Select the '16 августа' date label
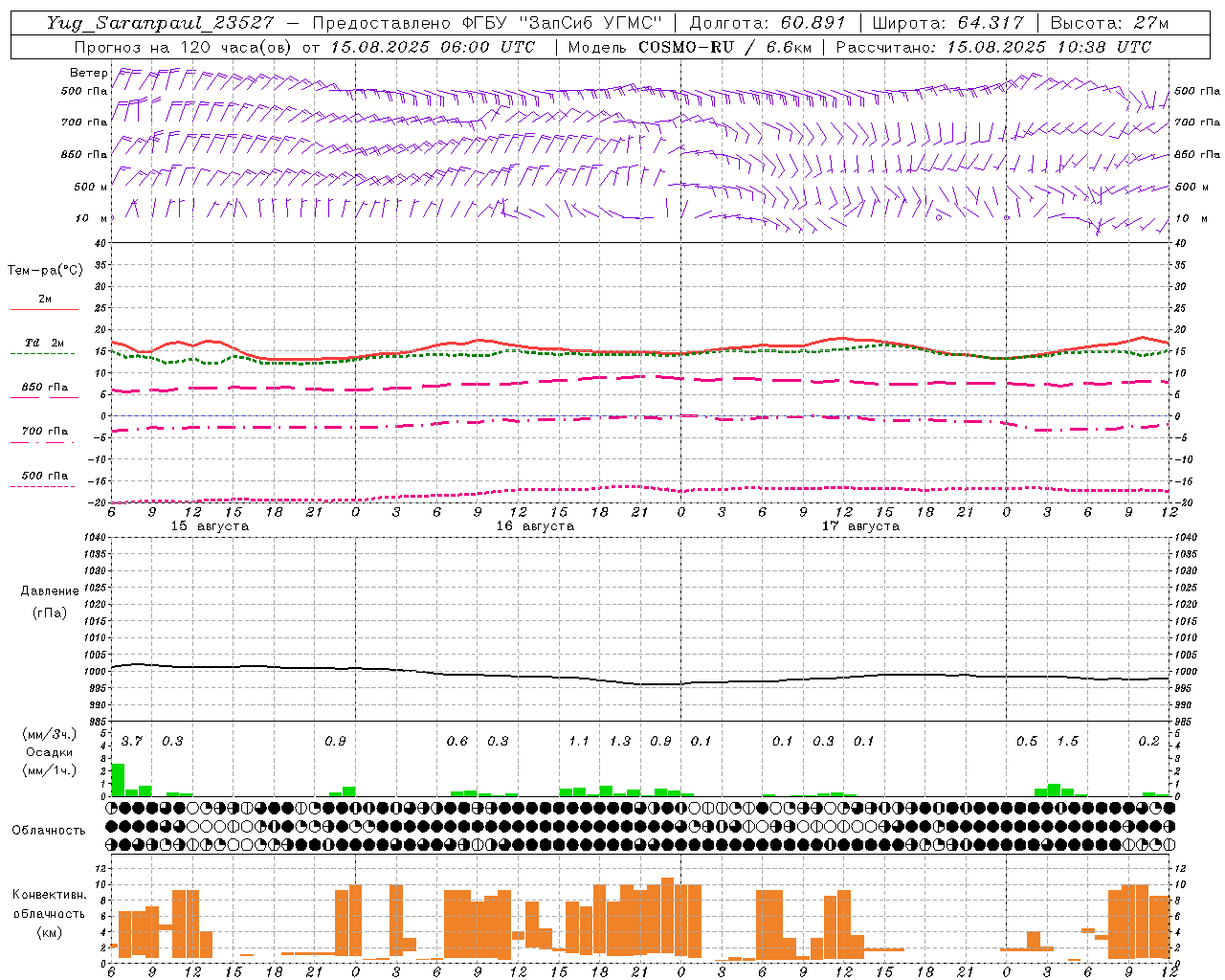The width and height of the screenshot is (1225, 980). [x=535, y=526]
